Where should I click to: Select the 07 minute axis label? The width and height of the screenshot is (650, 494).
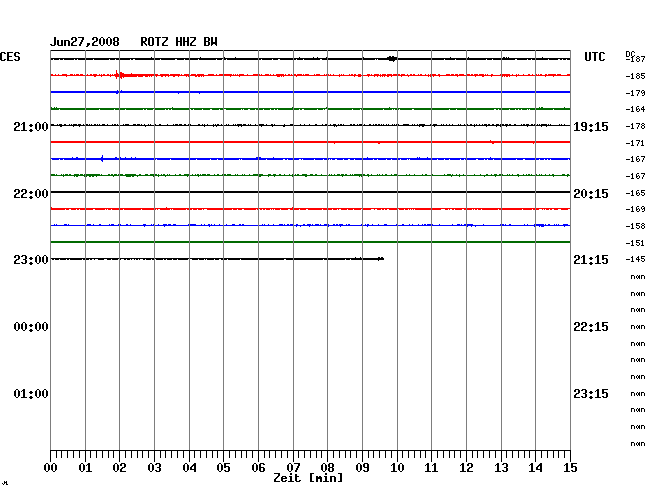(x=293, y=468)
